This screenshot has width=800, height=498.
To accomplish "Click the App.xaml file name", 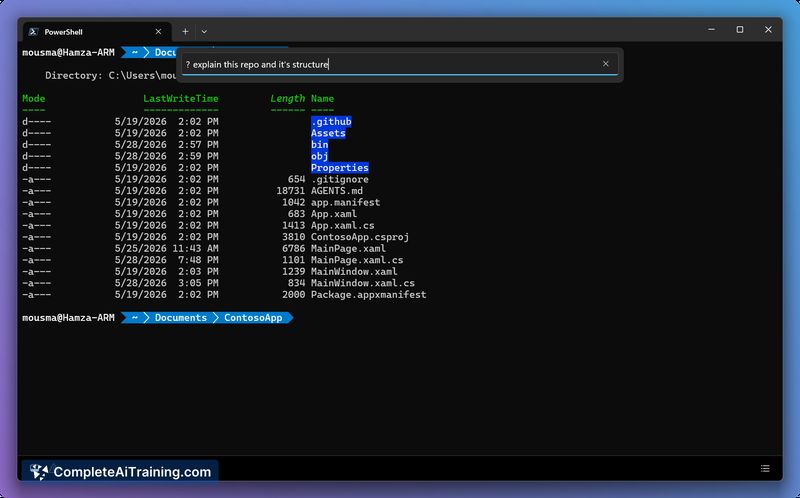I will click(334, 214).
